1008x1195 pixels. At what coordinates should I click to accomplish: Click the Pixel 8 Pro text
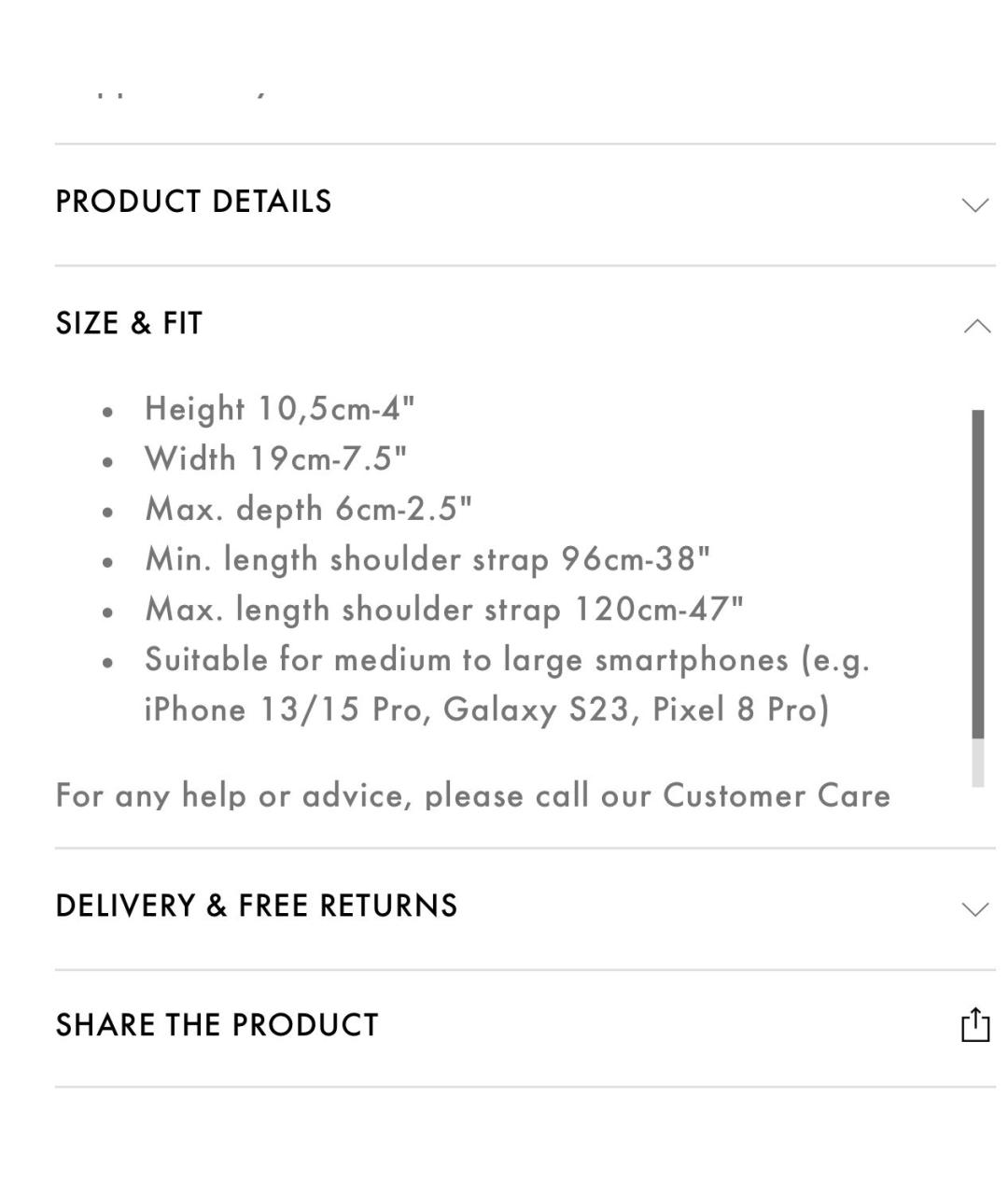click(739, 710)
